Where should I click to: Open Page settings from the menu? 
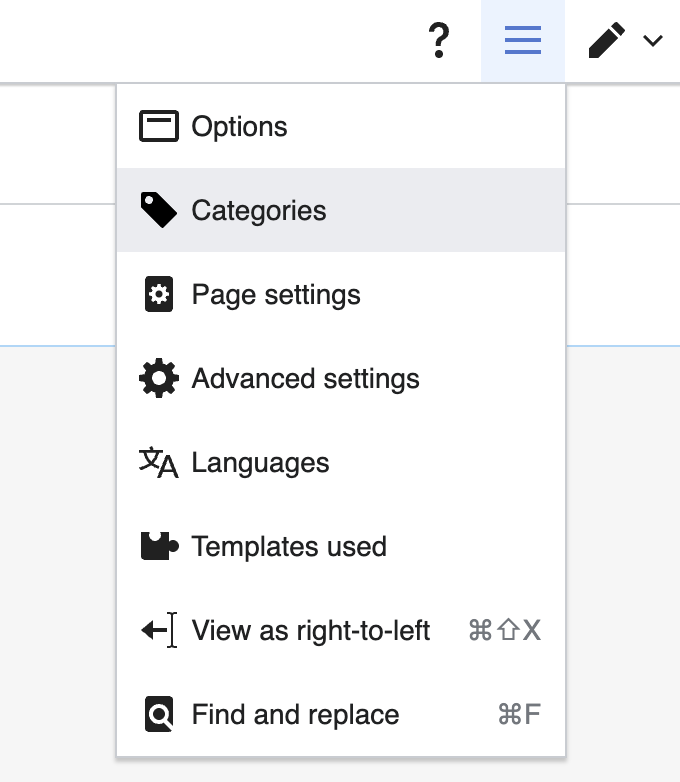pos(276,295)
